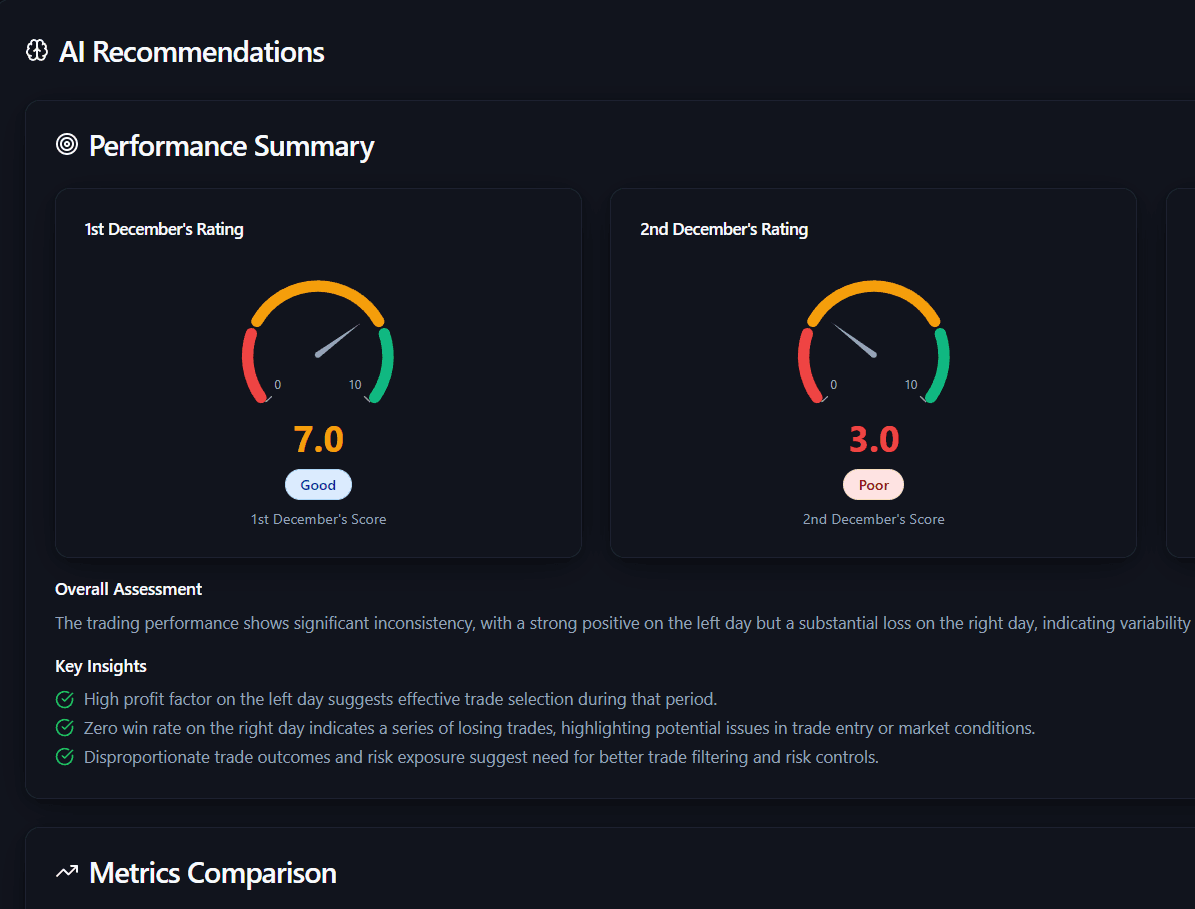Click the trend arrow icon beside Metrics Comparison

pos(67,872)
